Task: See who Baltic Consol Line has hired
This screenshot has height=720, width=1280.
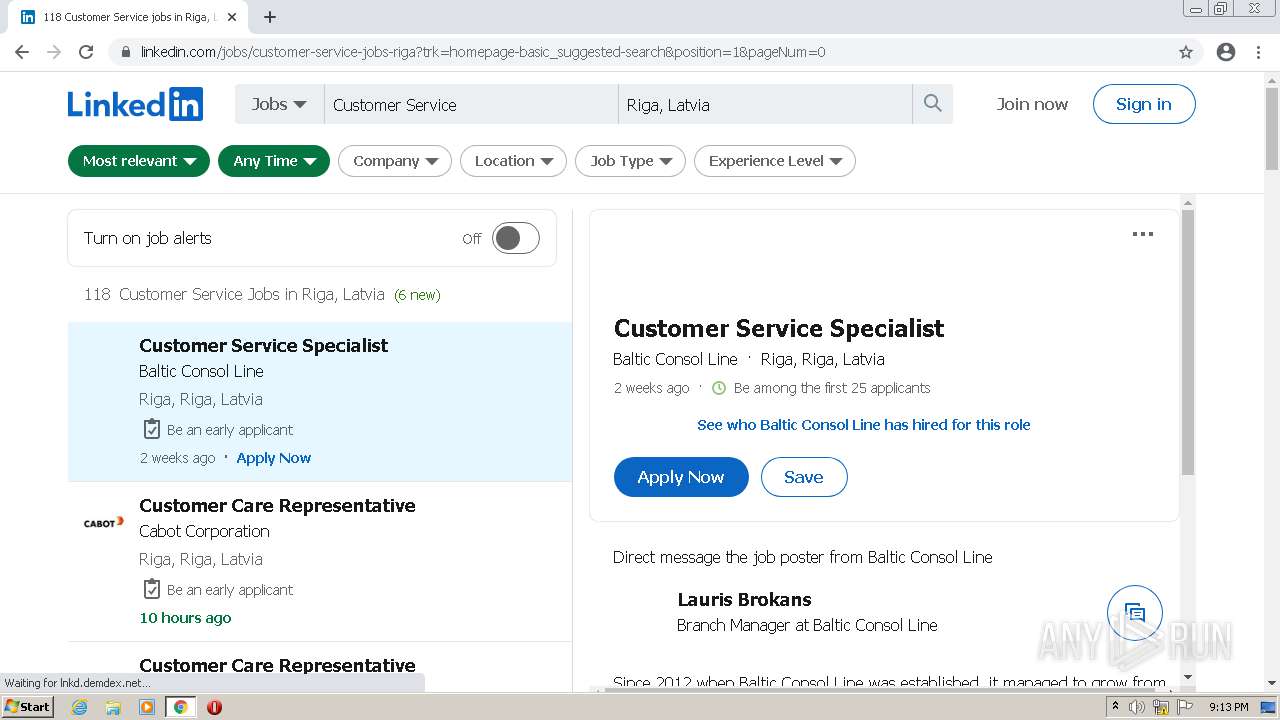Action: pyautogui.click(x=863, y=425)
